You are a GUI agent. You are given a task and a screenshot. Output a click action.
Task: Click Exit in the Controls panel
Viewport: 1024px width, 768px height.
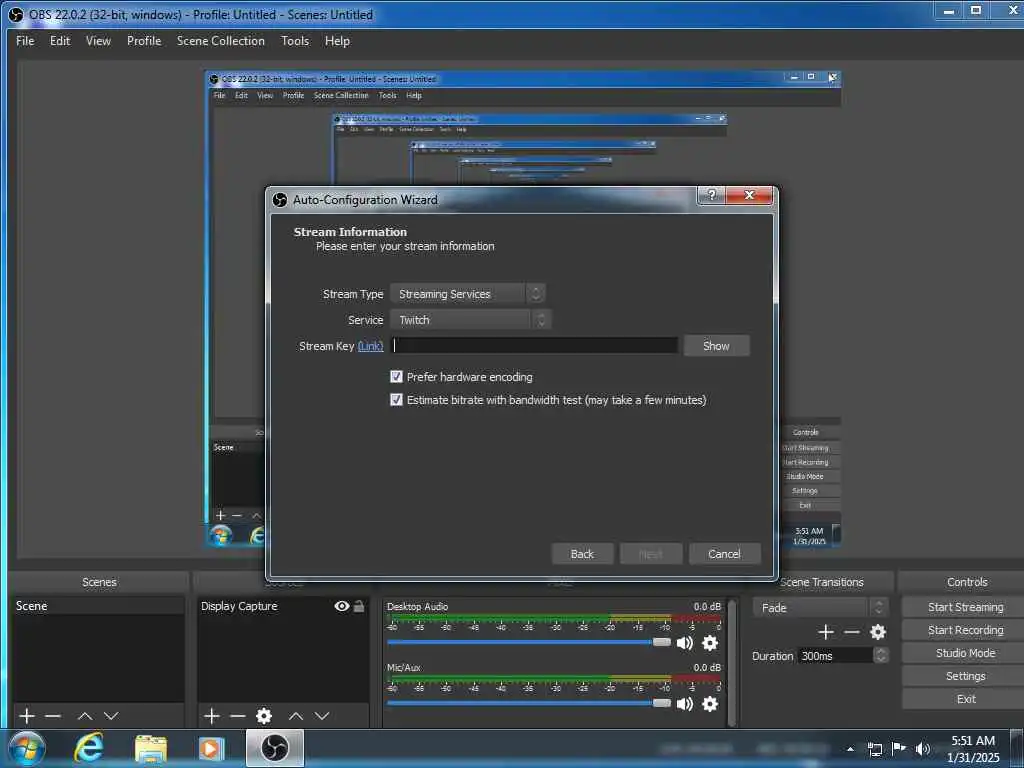click(x=965, y=699)
